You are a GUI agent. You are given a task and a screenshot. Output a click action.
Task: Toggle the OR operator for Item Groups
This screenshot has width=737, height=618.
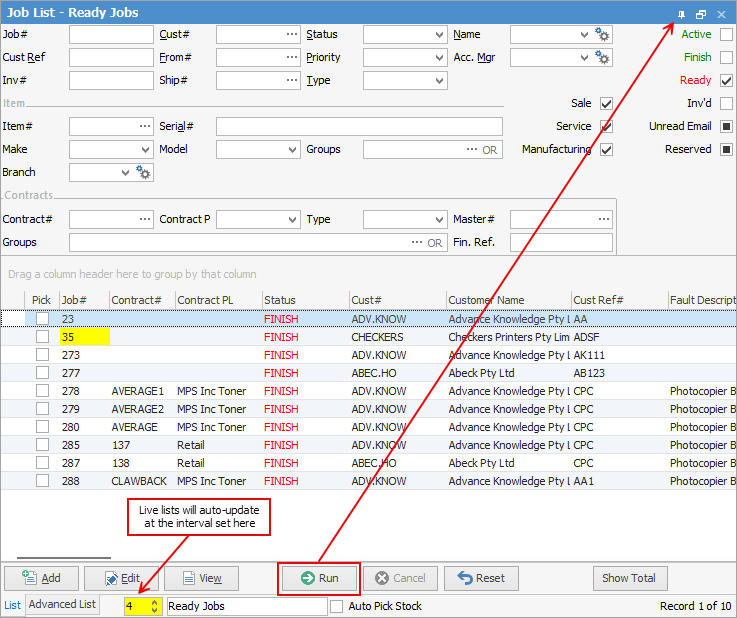click(x=489, y=150)
